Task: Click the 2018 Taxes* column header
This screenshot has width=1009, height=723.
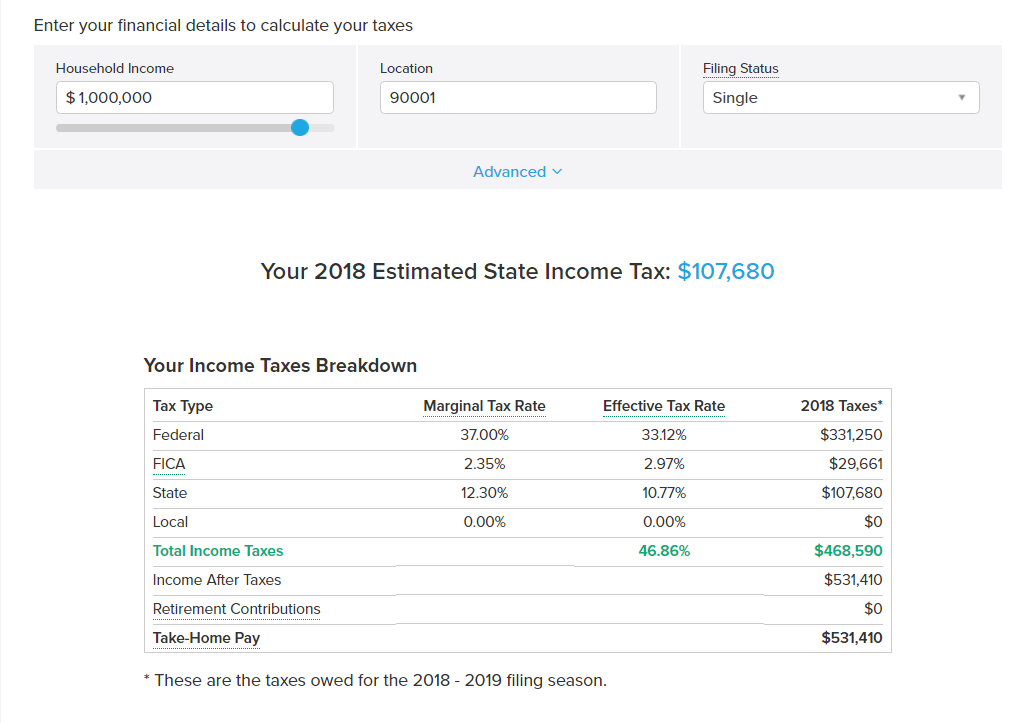Action: [x=842, y=406]
